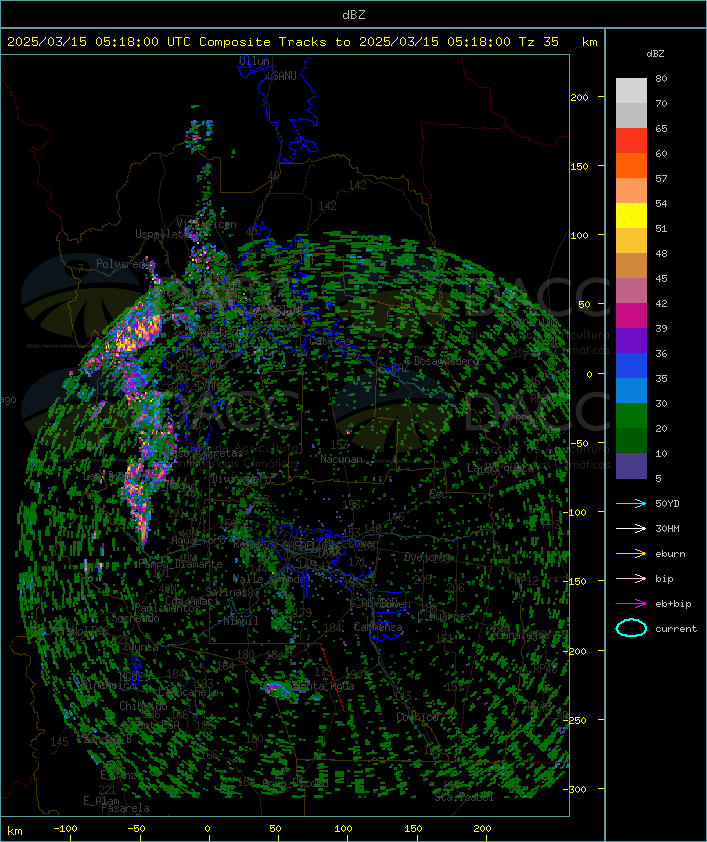Click the 80 value on color scale
This screenshot has width=707, height=842.
(661, 78)
